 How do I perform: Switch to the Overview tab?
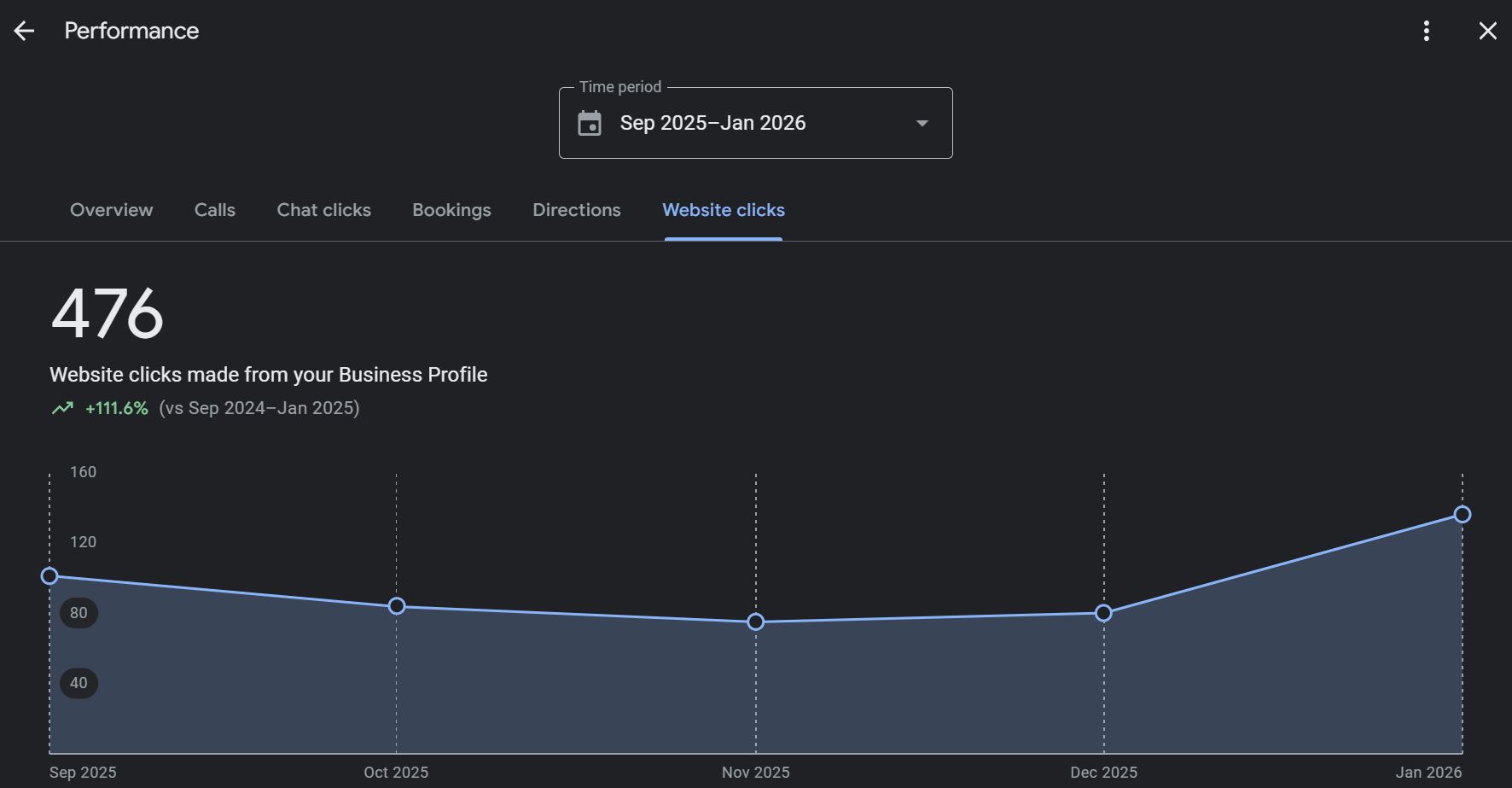click(x=111, y=210)
